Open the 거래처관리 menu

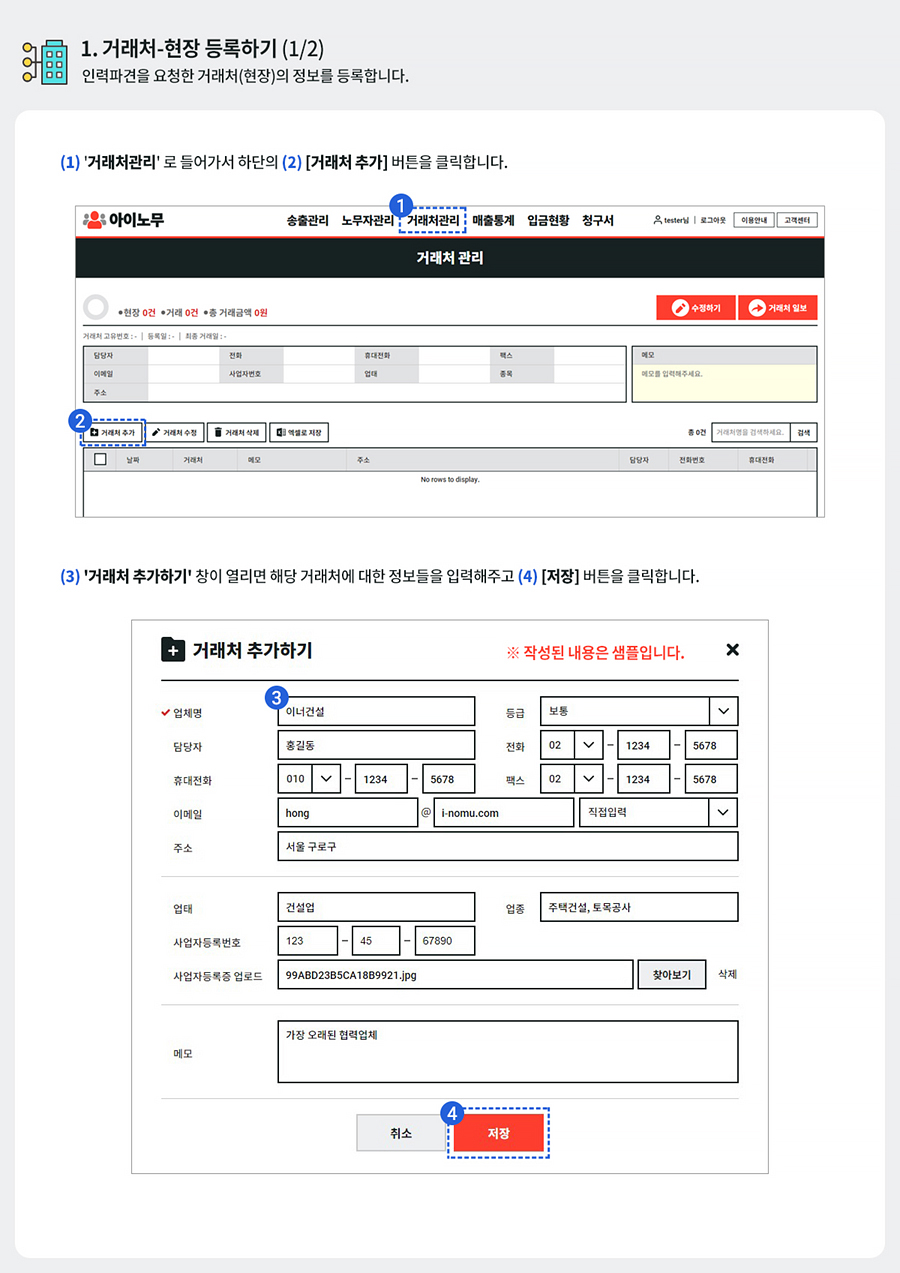(433, 220)
